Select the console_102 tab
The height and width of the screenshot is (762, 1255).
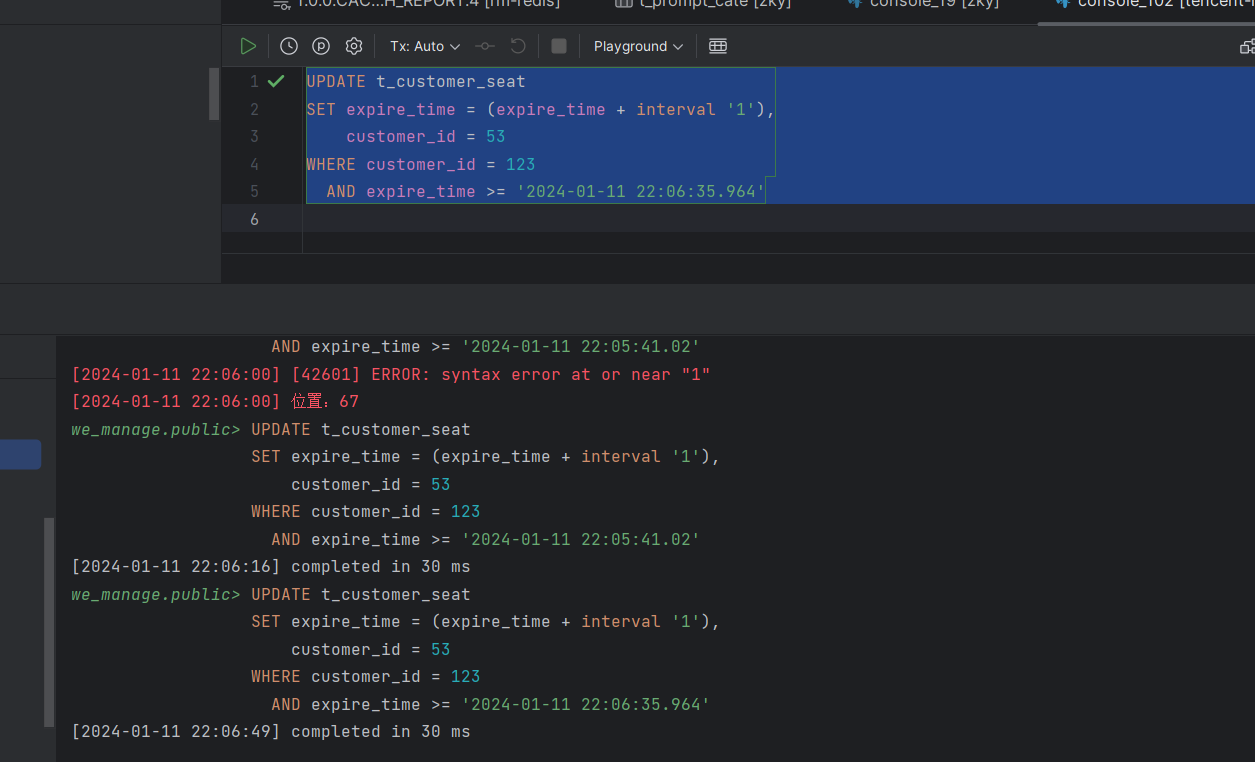pos(1150,4)
